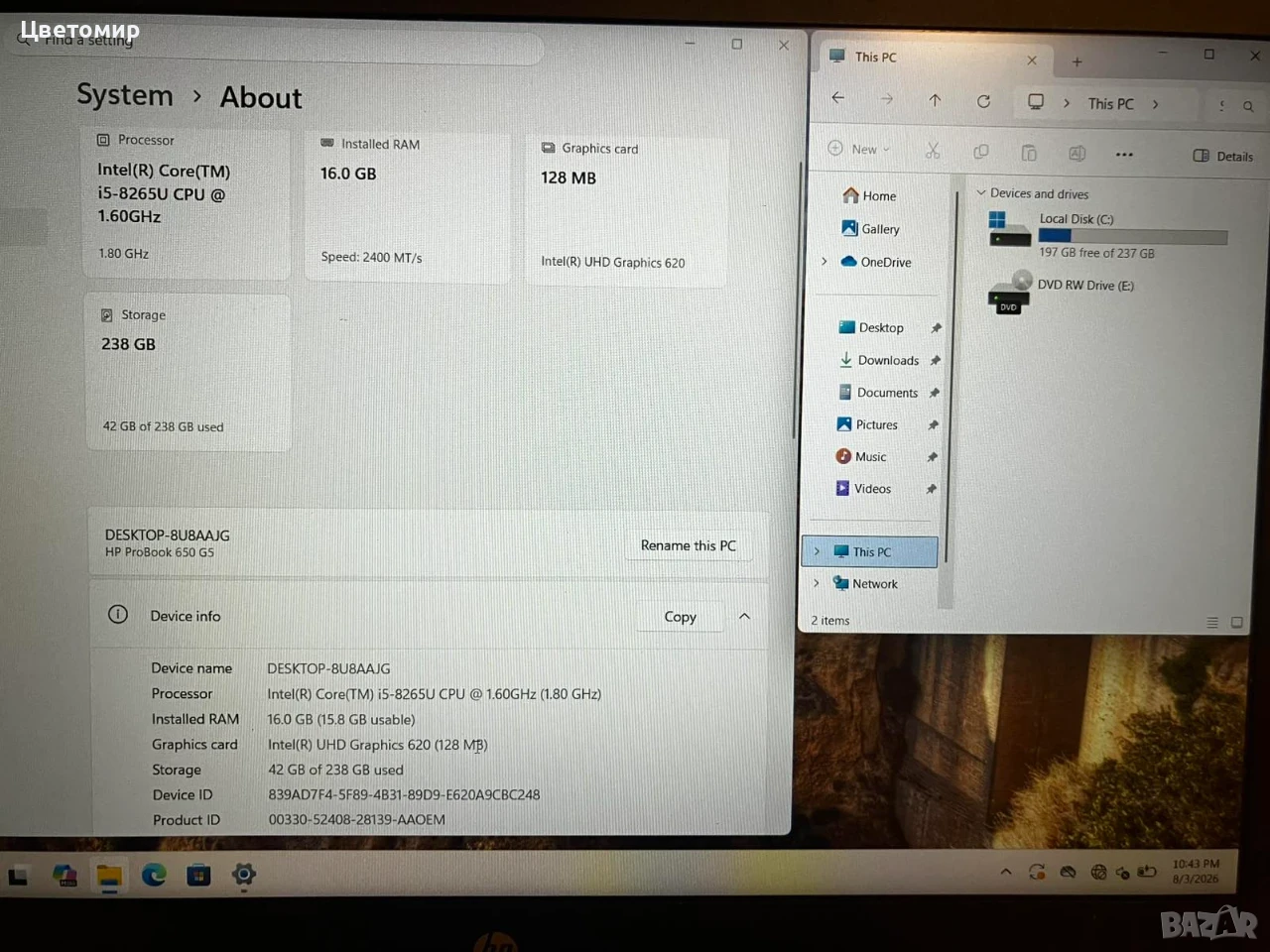Go up one folder level in File Explorer

click(935, 100)
